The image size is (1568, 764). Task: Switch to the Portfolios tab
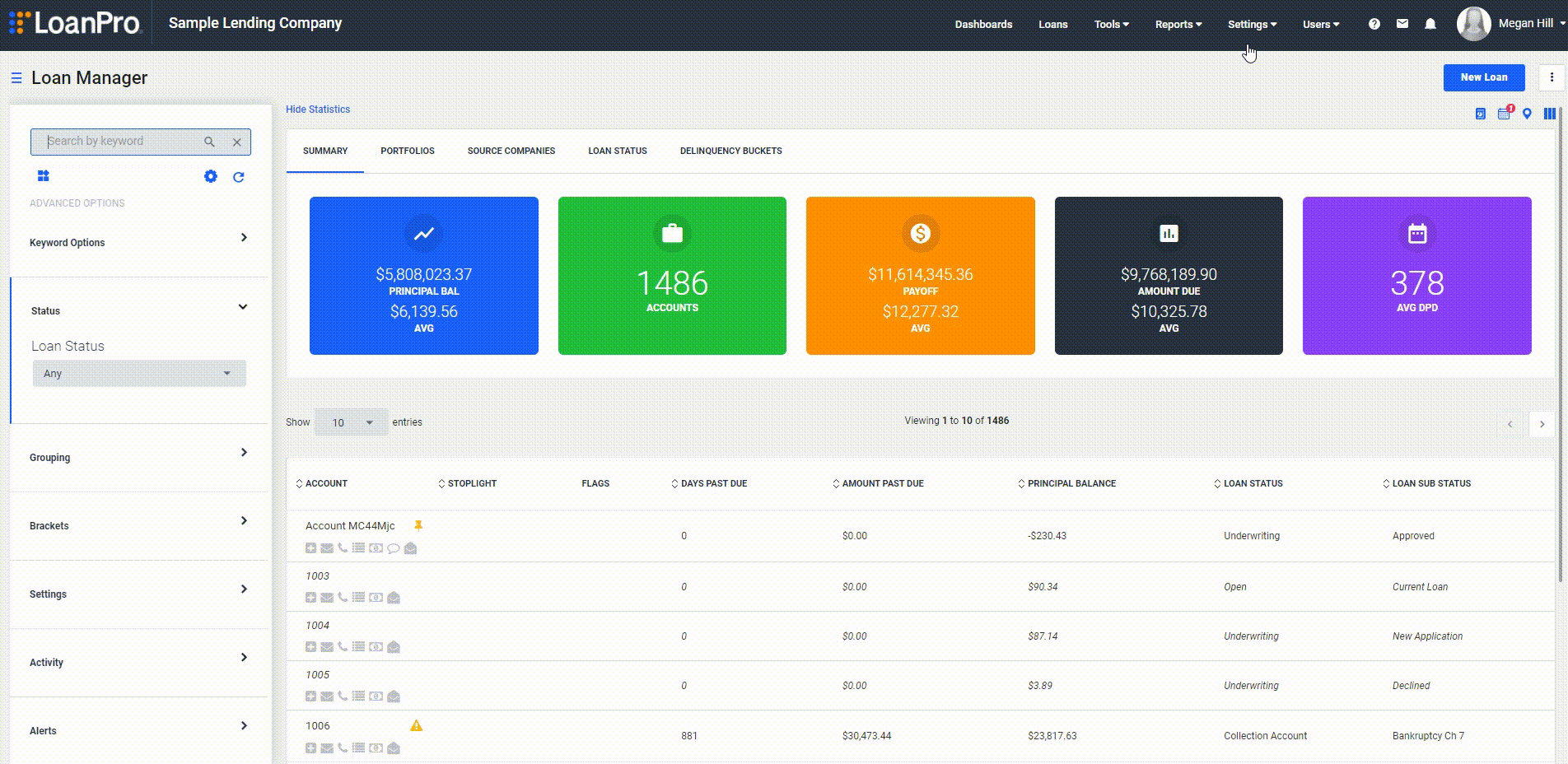pyautogui.click(x=408, y=151)
